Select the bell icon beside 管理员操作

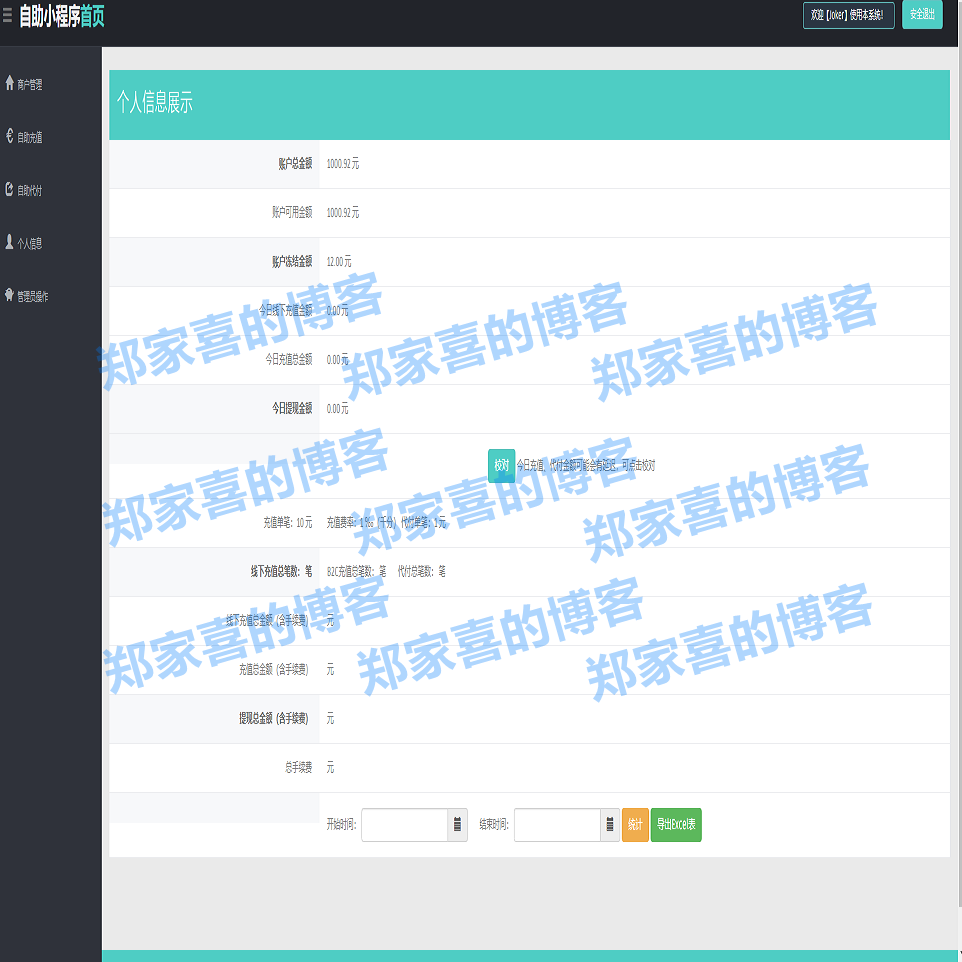10,295
